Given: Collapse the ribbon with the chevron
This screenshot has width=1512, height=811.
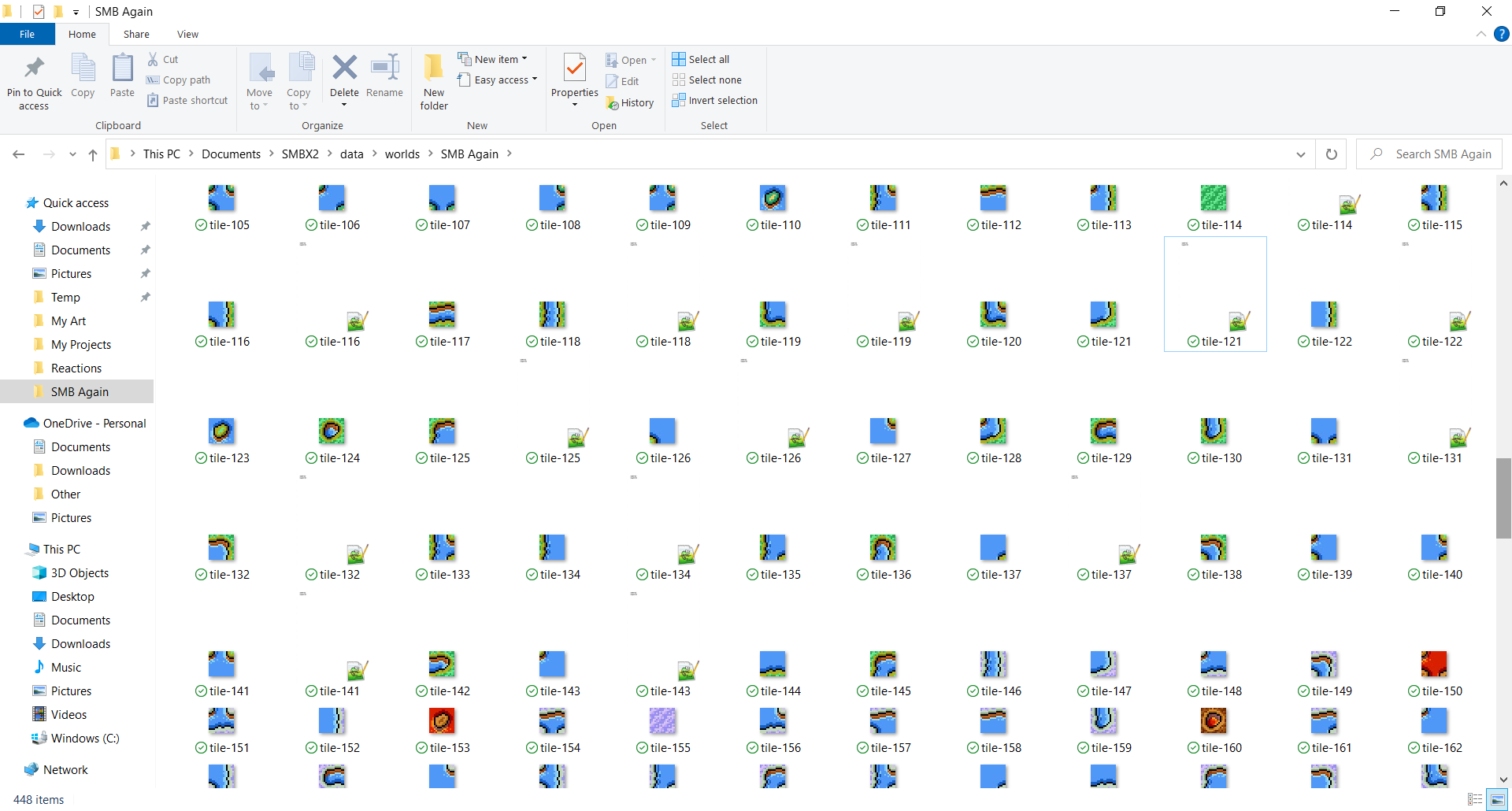Looking at the screenshot, I should 1480,34.
